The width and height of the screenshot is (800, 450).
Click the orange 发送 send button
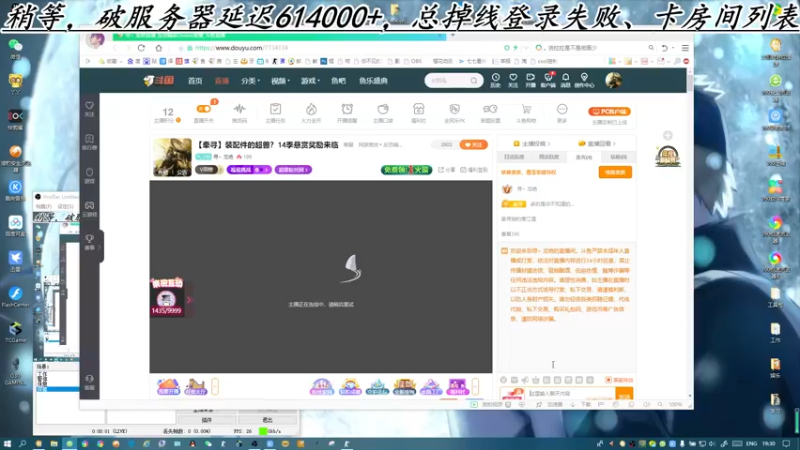click(624, 394)
